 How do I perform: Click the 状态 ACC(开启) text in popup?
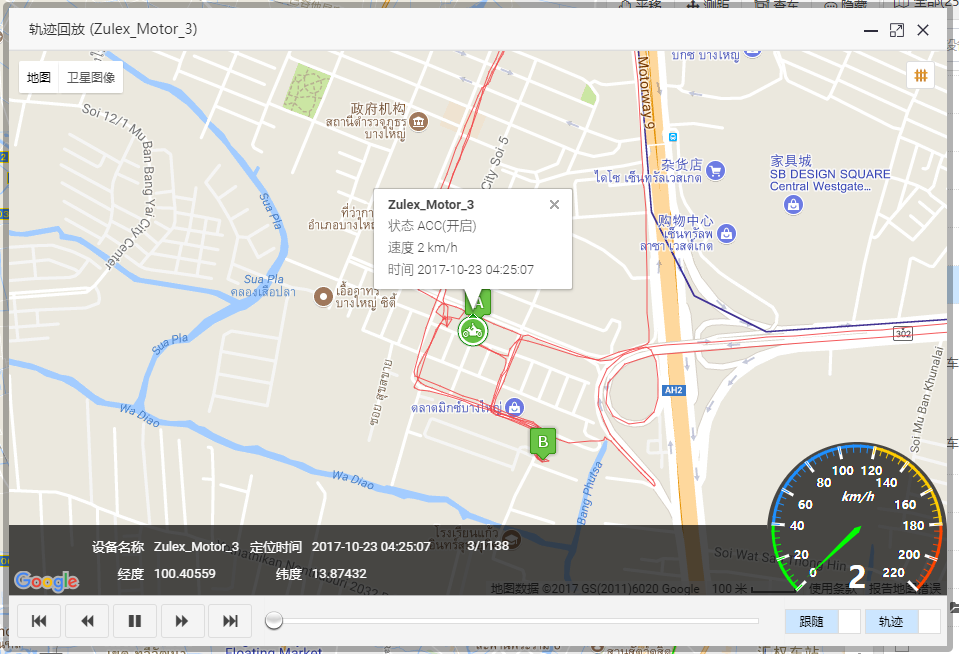[432, 226]
